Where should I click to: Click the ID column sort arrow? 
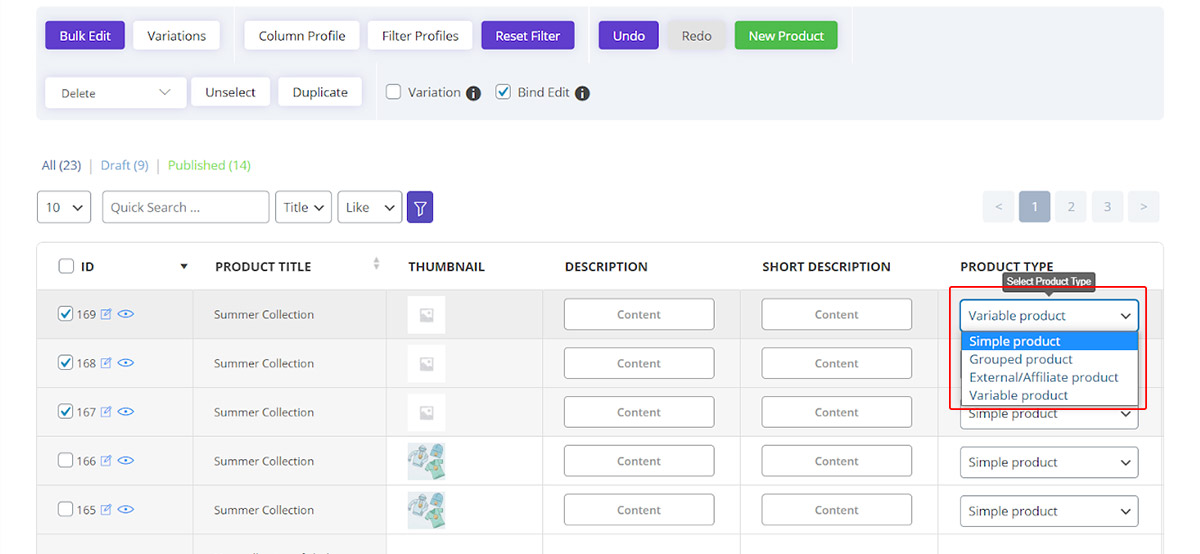(184, 267)
